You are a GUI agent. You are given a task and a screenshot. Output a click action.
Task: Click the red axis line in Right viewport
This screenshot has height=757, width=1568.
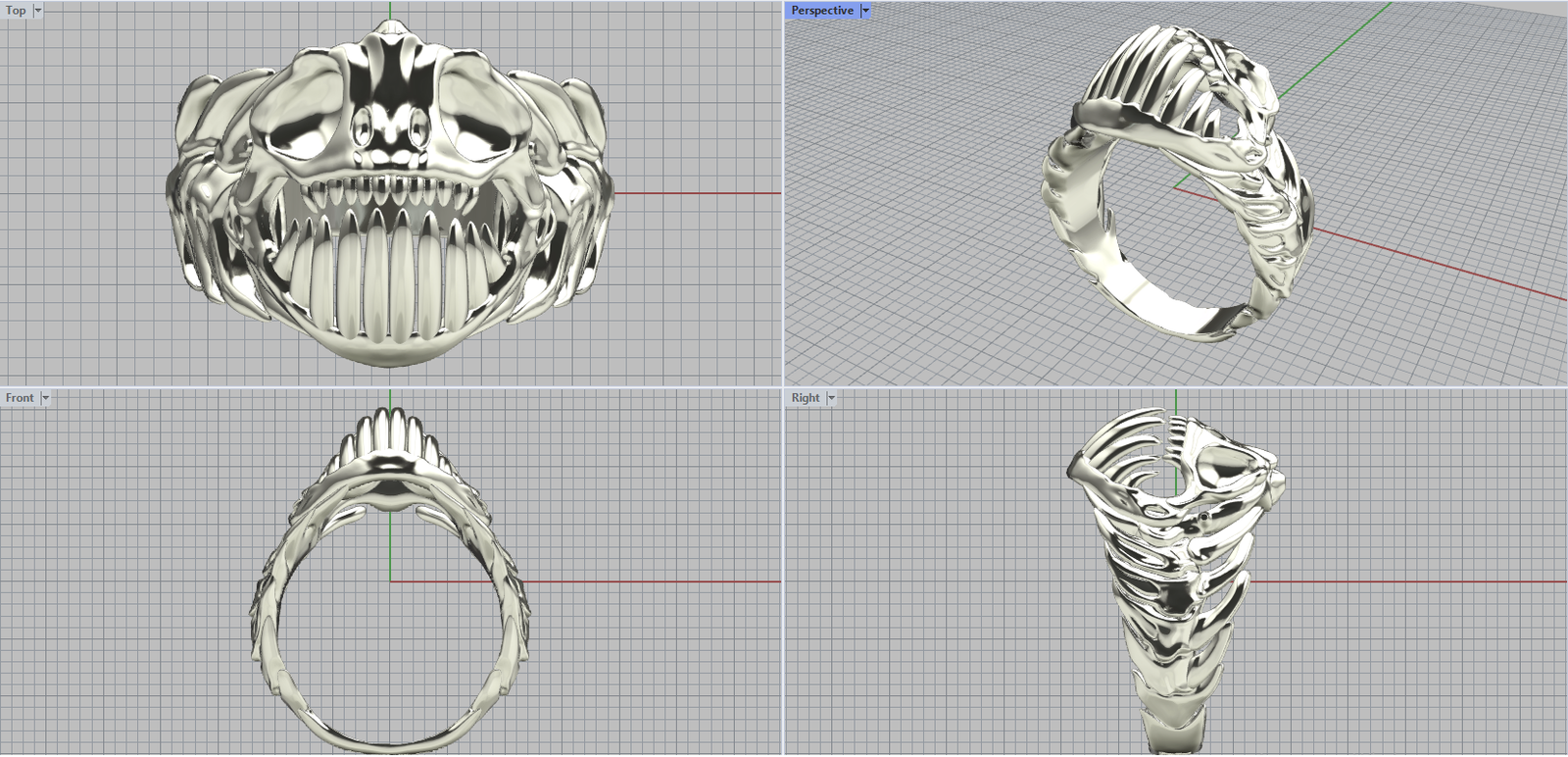click(x=1421, y=581)
